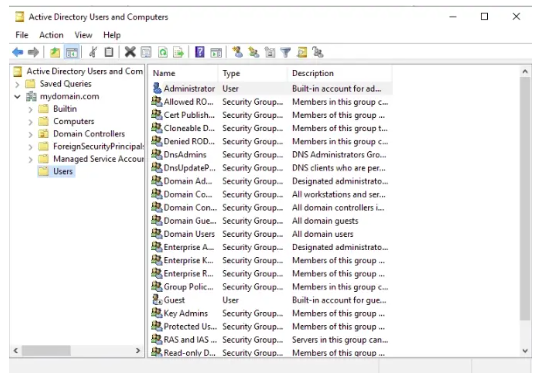Click the Export List toolbar icon
The height and width of the screenshot is (381, 539).
click(x=179, y=52)
